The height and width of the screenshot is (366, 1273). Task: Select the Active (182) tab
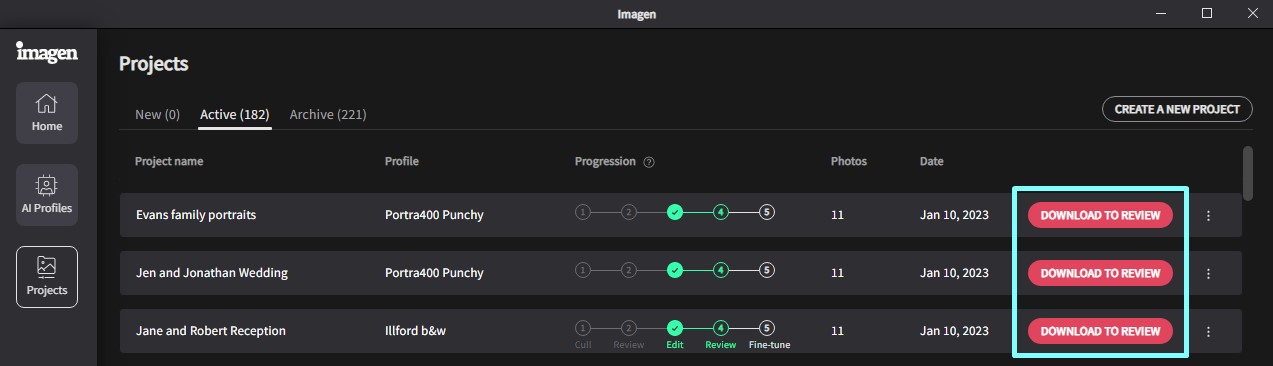(x=235, y=114)
